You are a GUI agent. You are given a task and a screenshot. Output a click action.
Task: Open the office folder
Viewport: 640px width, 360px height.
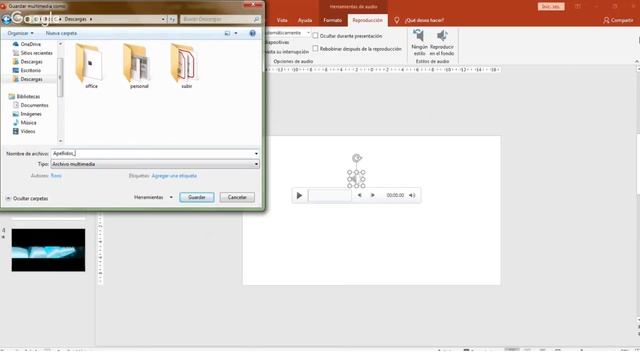90,65
